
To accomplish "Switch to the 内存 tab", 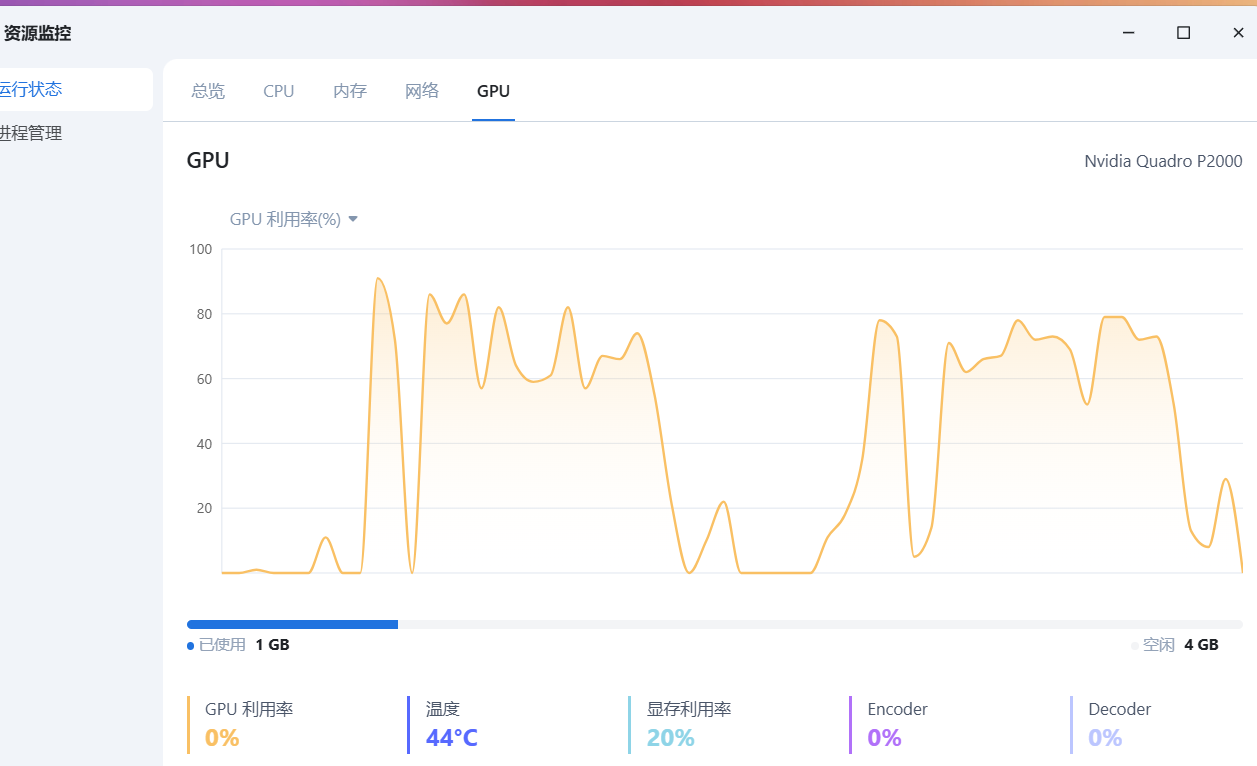I will (350, 91).
